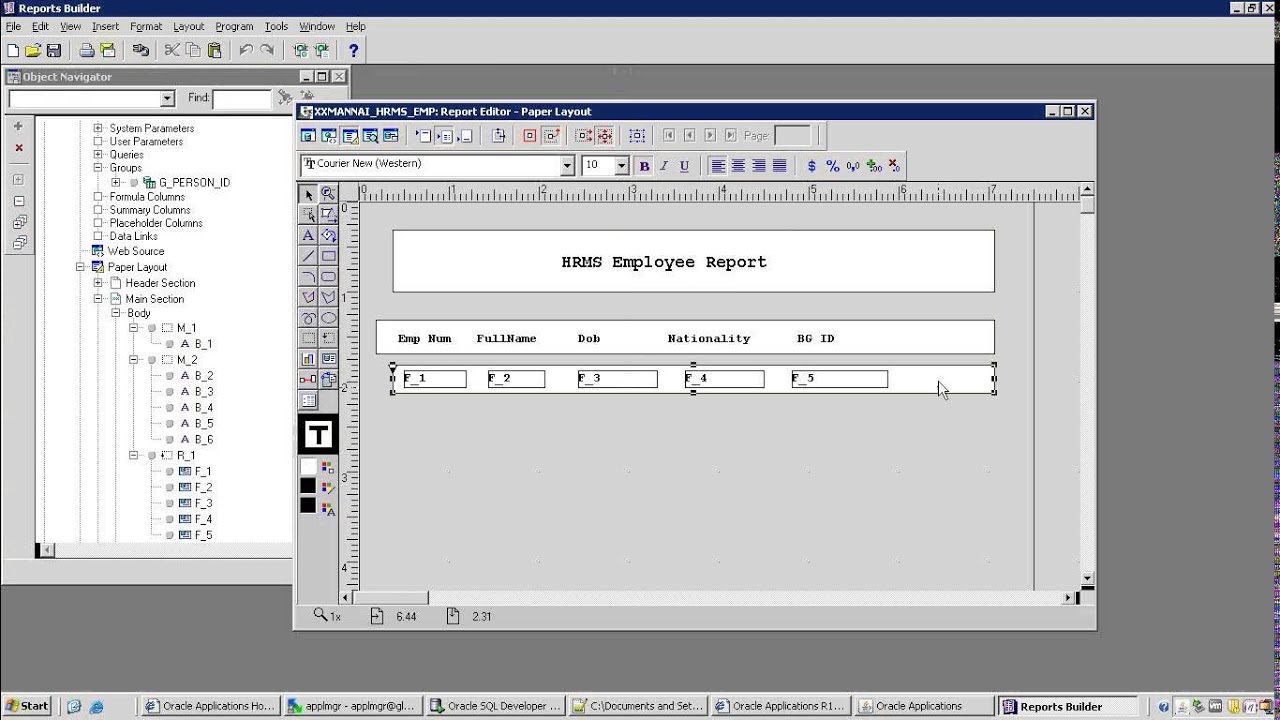Select F_5 in the Object Navigator tree
The image size is (1280, 720).
click(203, 535)
